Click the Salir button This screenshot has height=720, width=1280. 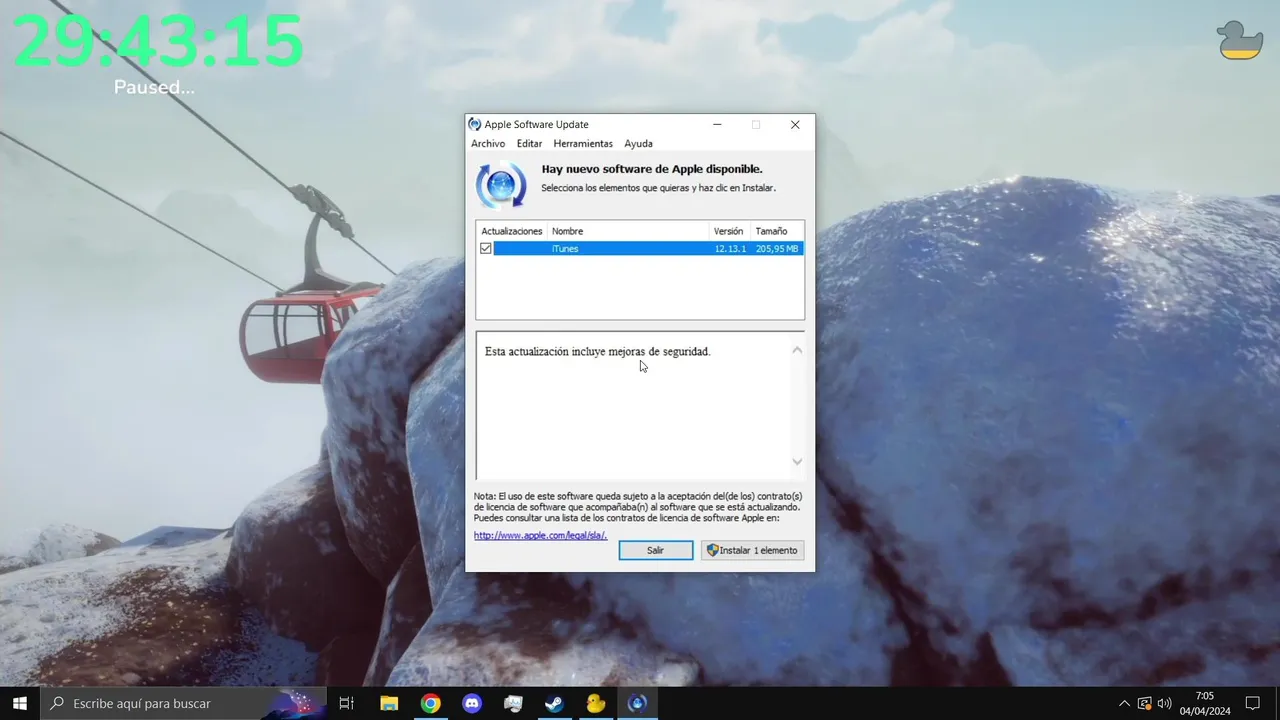point(655,550)
